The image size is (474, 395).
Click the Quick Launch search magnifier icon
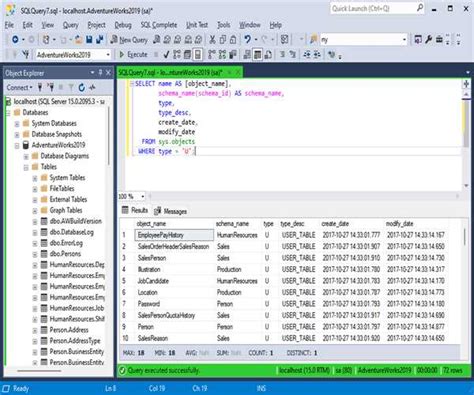420,8
